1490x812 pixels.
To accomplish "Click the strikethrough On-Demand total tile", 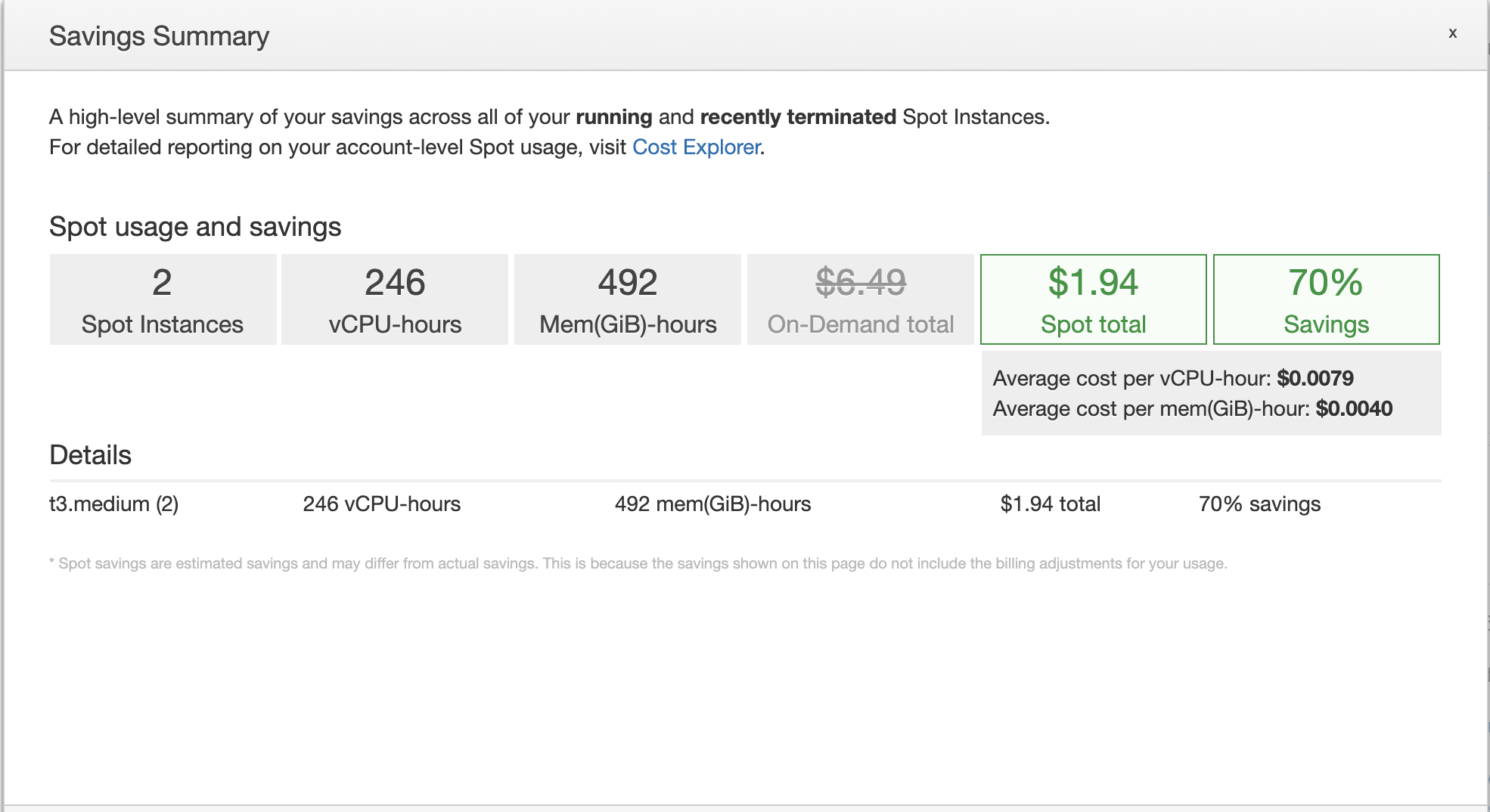I will (860, 299).
